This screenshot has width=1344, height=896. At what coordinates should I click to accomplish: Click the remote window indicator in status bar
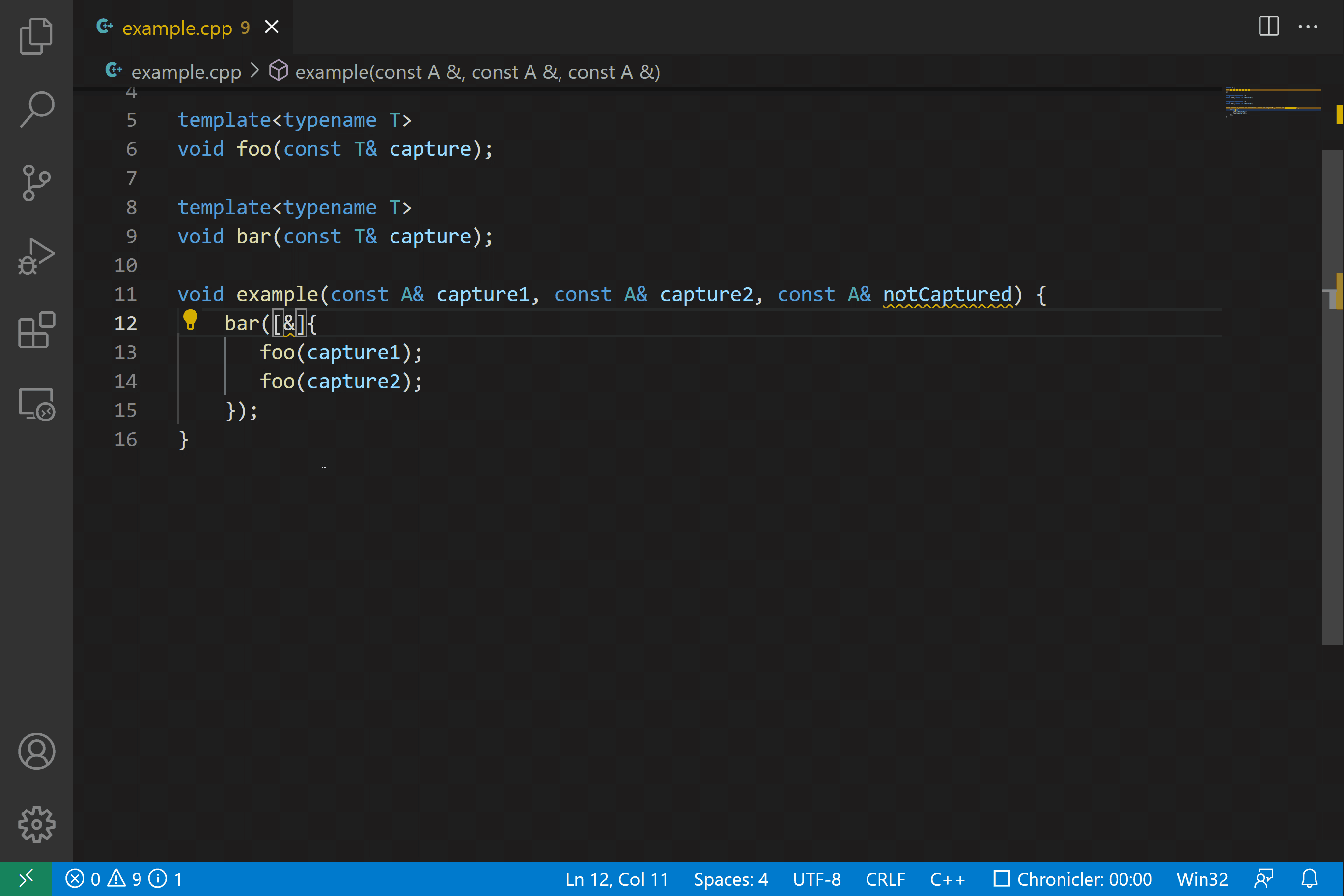click(25, 879)
